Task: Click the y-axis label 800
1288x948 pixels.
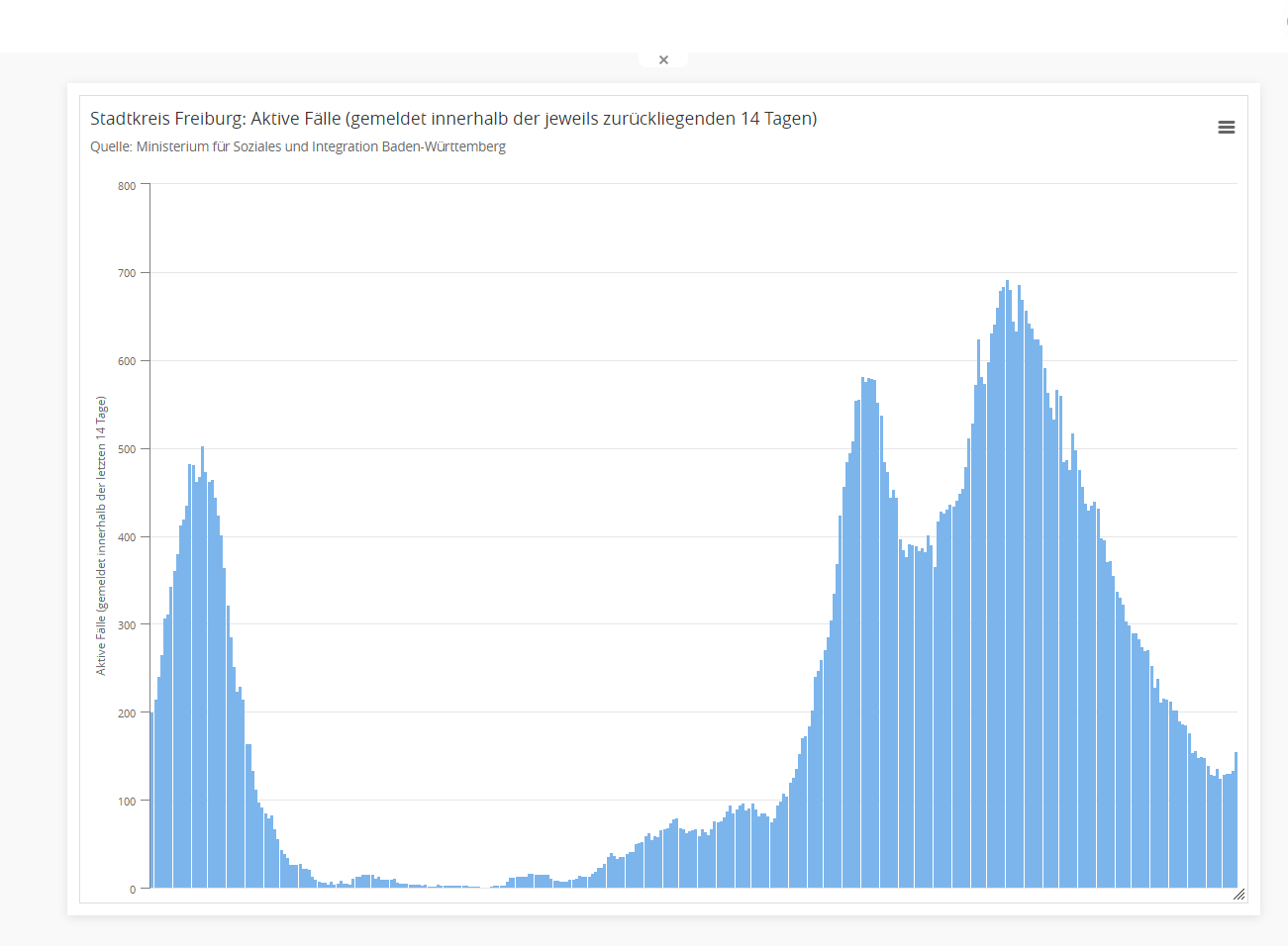Action: tap(127, 186)
